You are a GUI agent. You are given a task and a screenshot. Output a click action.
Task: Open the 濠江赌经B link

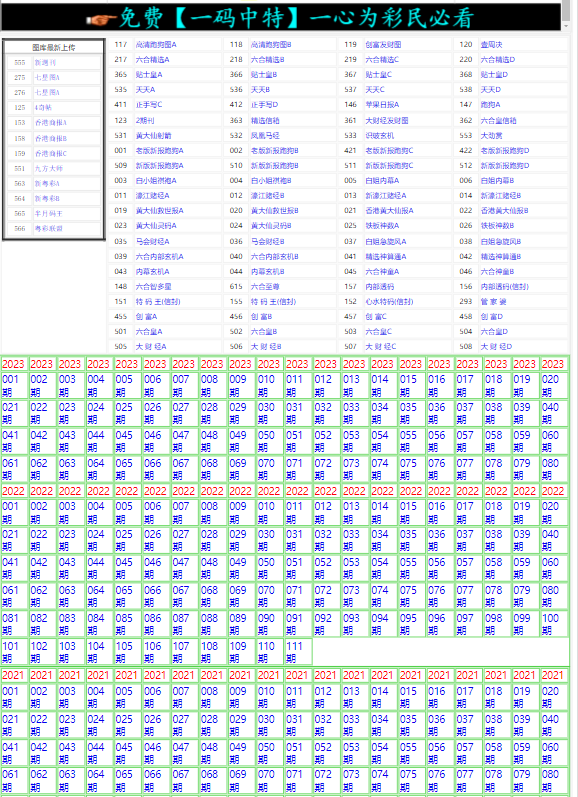tap(267, 196)
